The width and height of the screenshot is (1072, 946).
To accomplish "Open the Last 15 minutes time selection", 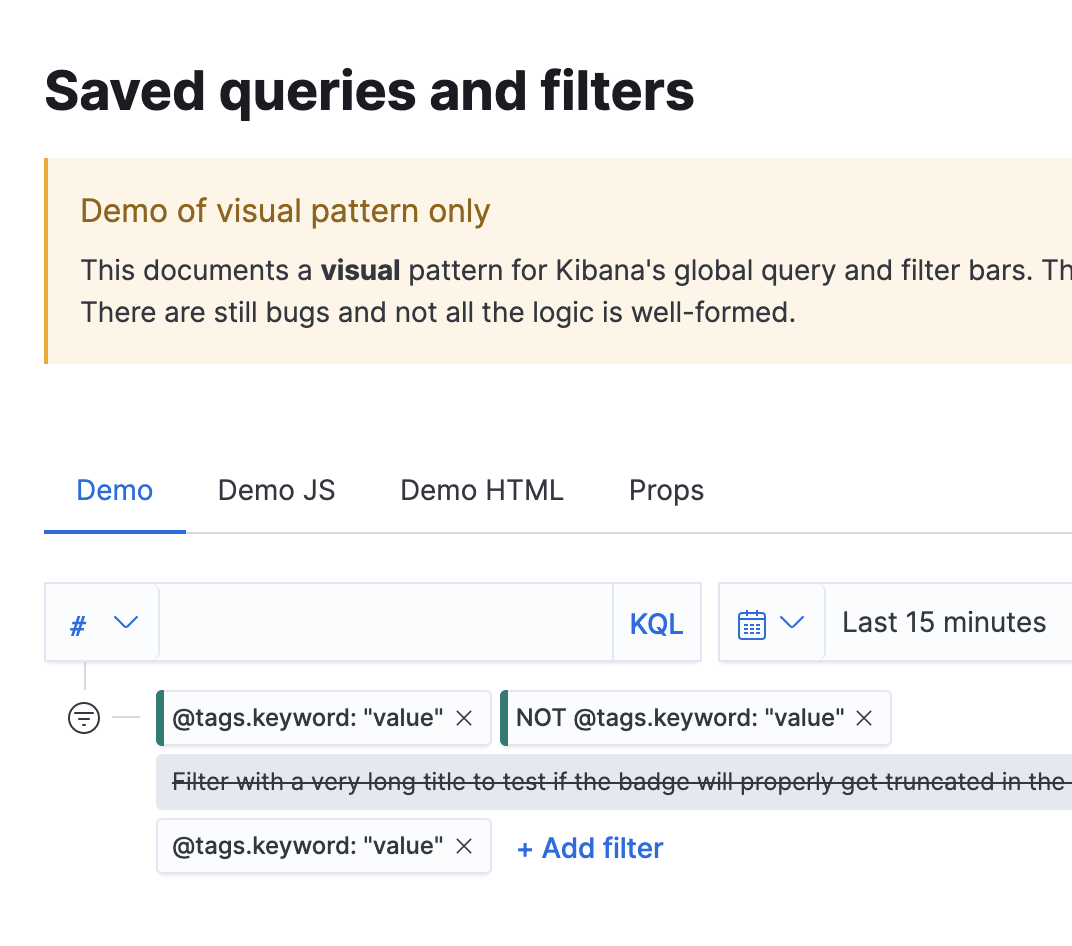I will click(942, 622).
